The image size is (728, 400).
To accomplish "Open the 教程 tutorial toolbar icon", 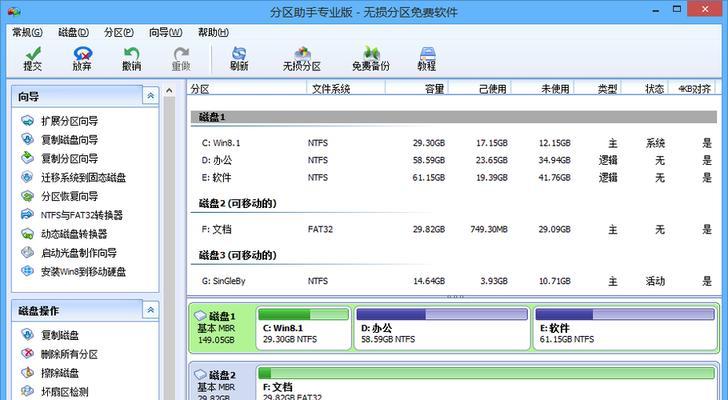I will click(427, 59).
